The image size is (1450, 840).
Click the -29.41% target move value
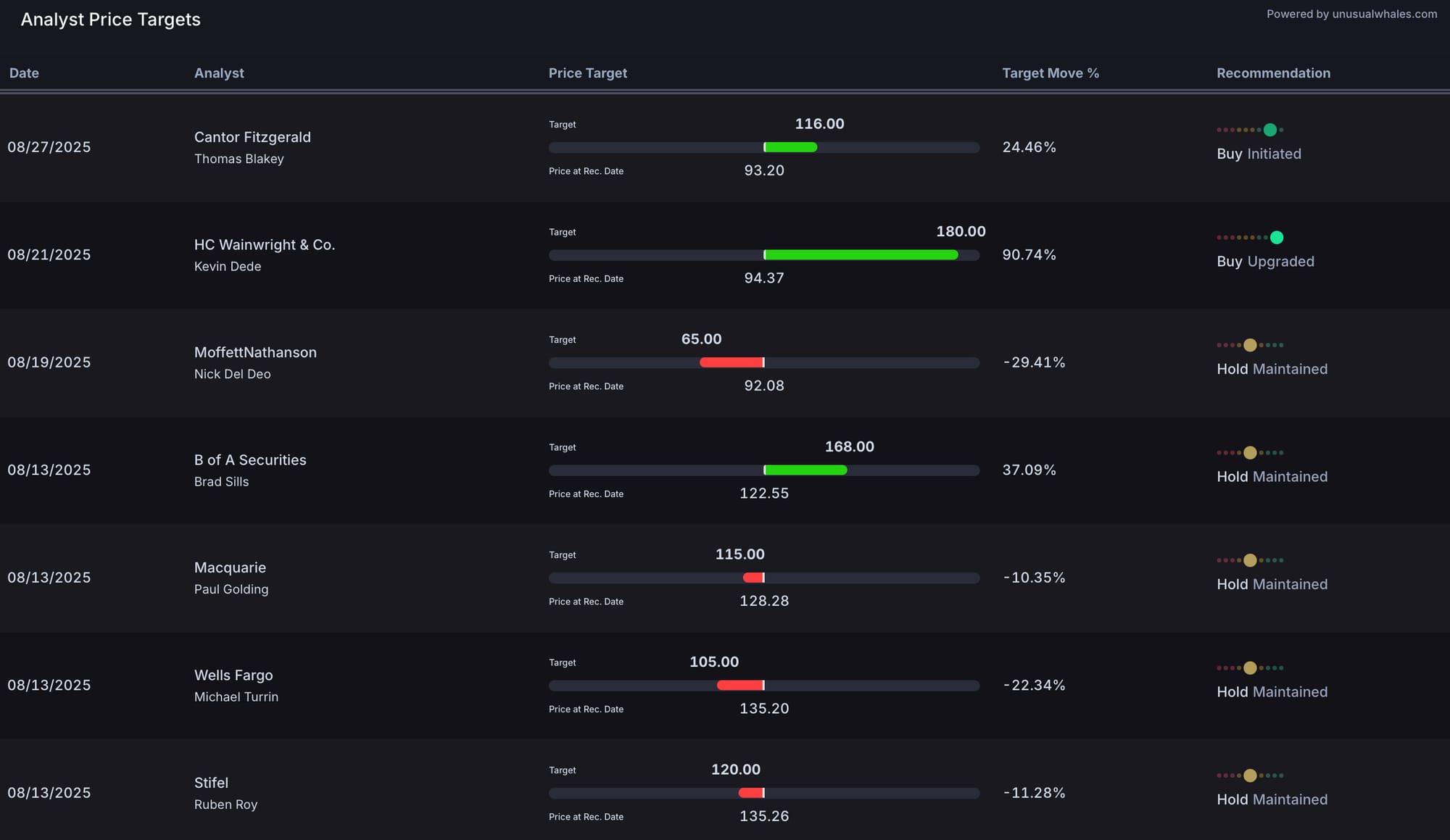pyautogui.click(x=1035, y=362)
